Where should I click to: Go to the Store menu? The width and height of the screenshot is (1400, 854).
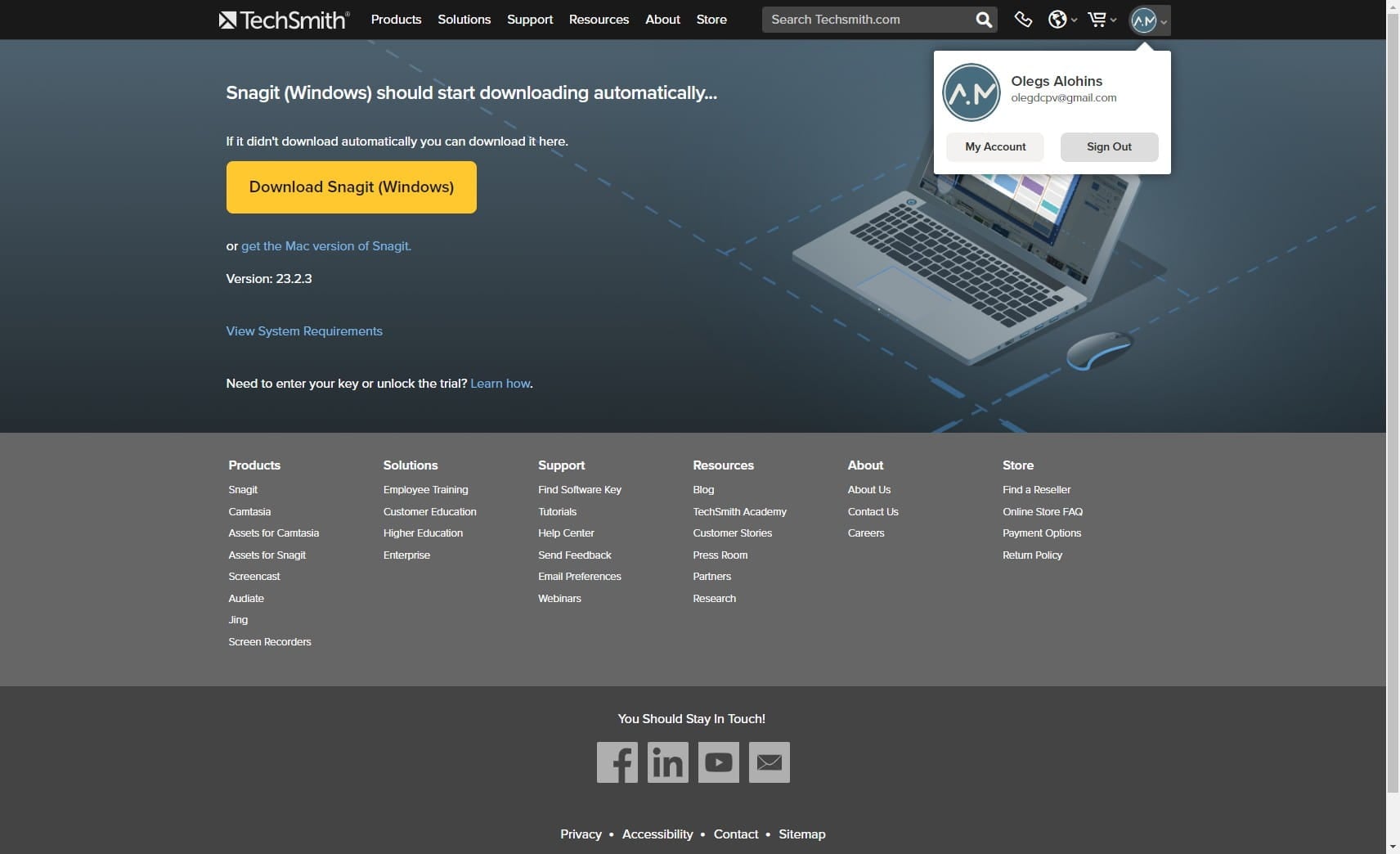[711, 20]
